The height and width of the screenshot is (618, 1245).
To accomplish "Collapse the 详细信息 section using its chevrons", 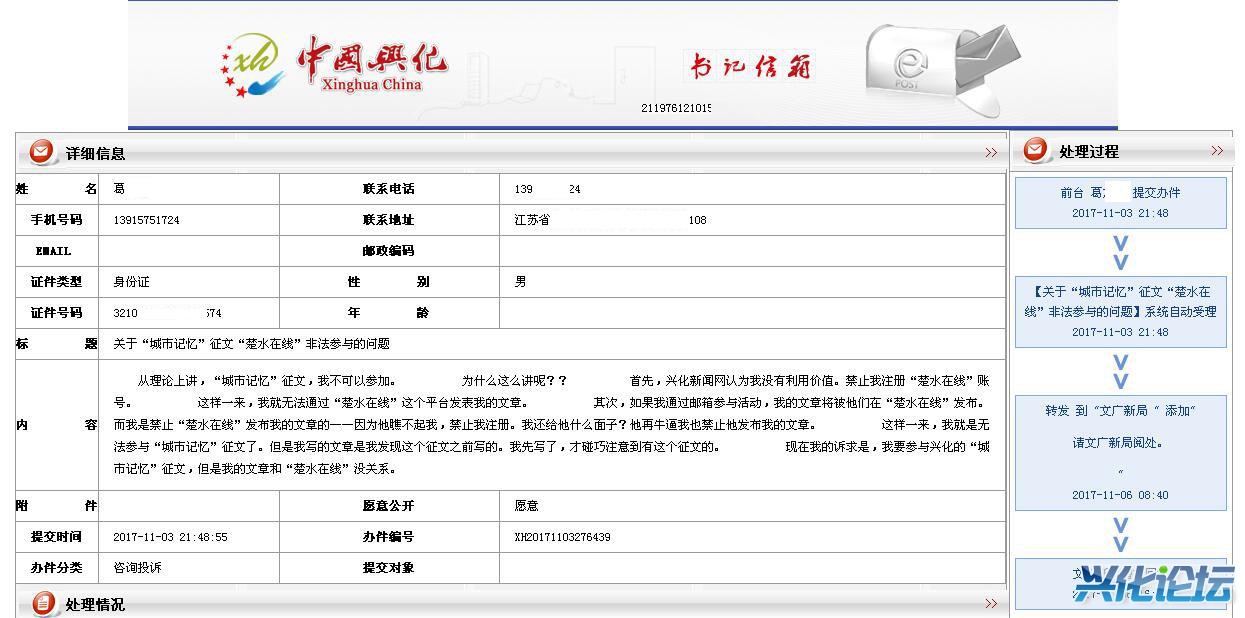I will click(x=990, y=153).
